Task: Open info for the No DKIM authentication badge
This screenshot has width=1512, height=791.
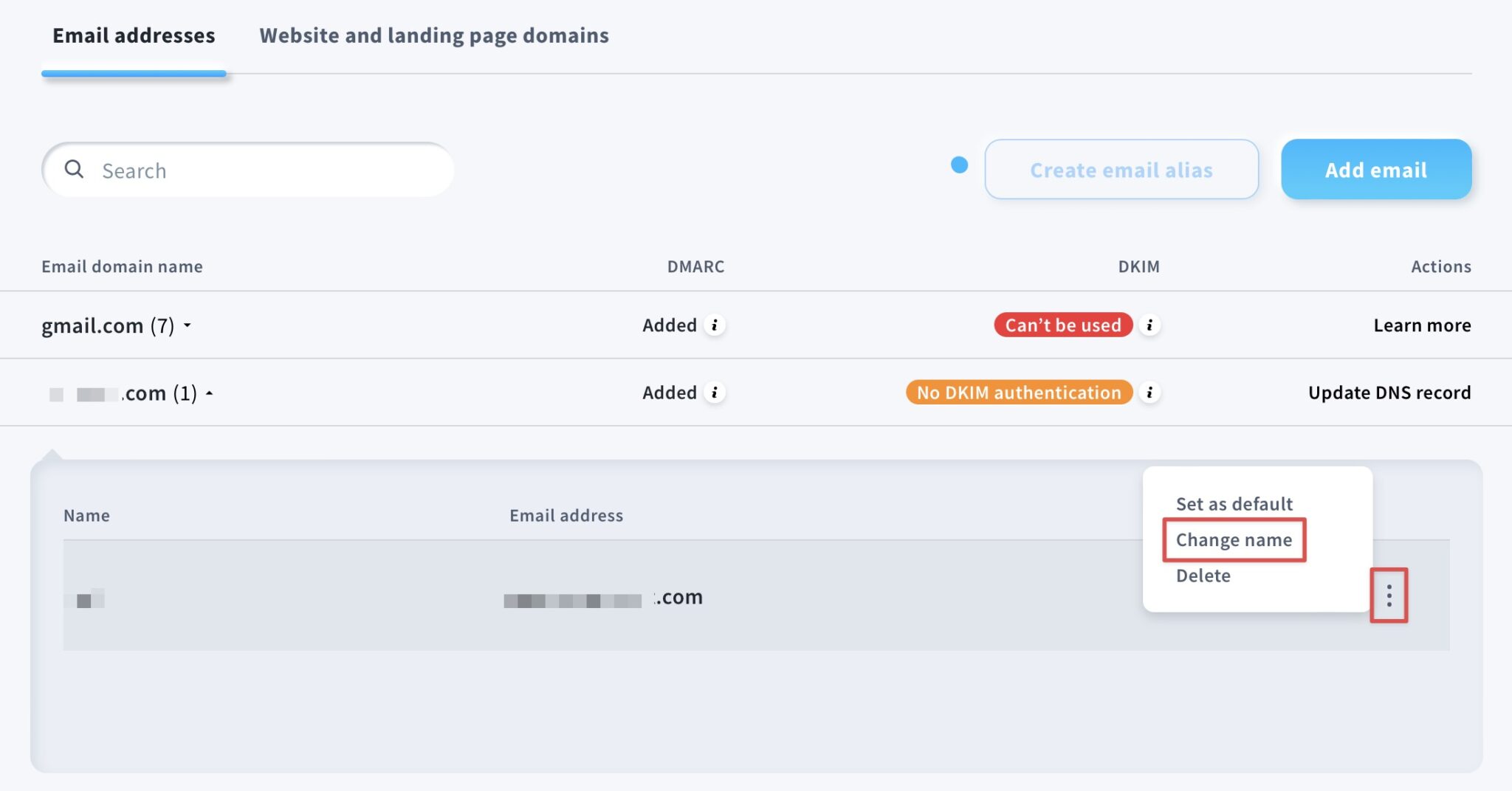Action: [x=1150, y=393]
